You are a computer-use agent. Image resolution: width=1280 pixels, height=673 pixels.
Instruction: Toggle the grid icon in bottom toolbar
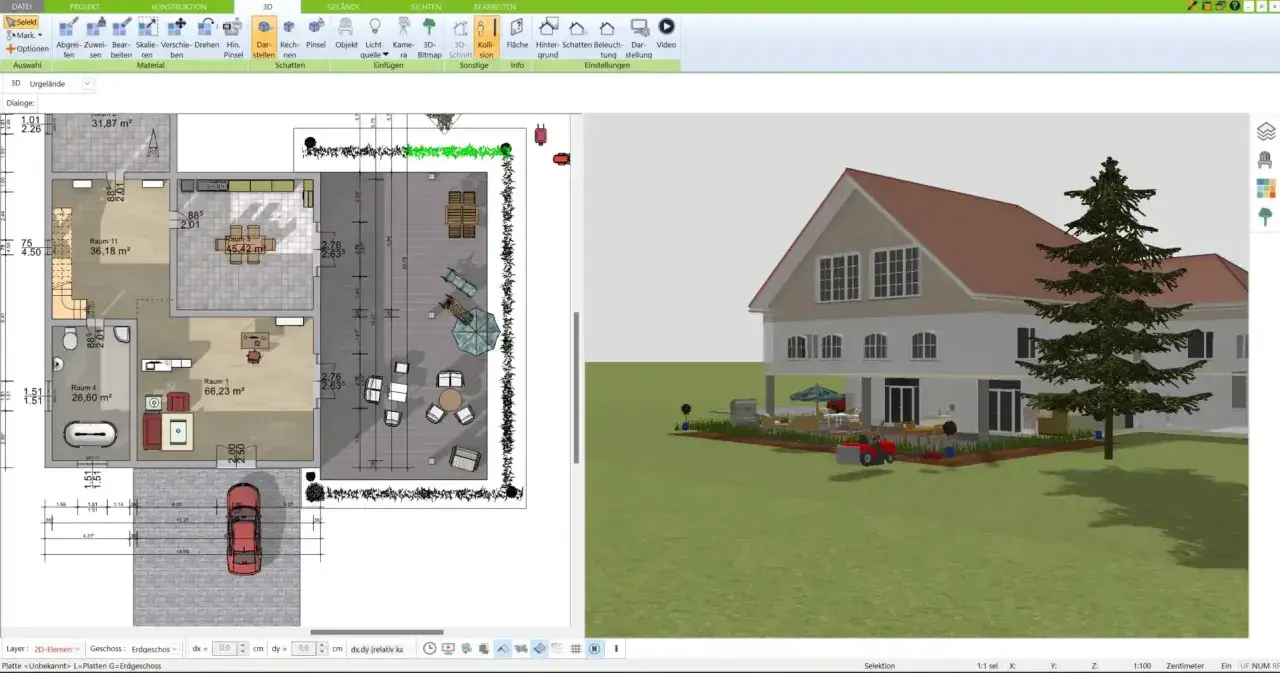pyautogui.click(x=576, y=649)
